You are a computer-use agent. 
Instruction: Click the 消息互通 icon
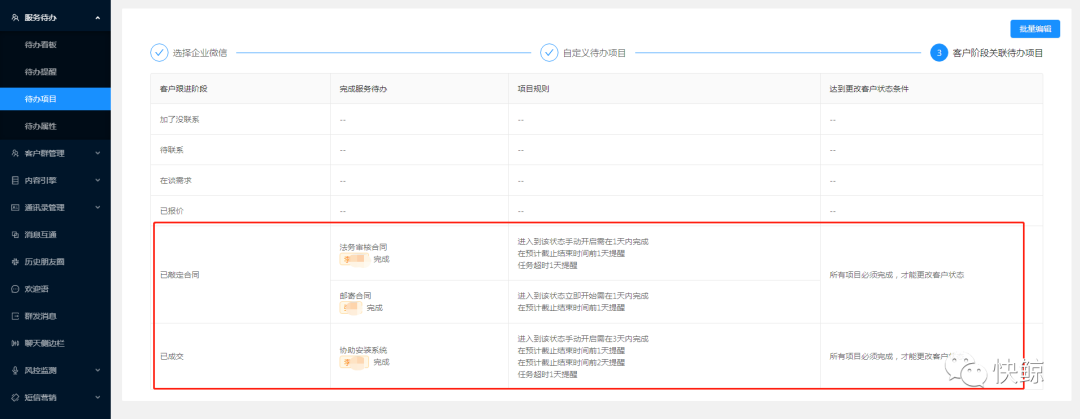(x=14, y=234)
